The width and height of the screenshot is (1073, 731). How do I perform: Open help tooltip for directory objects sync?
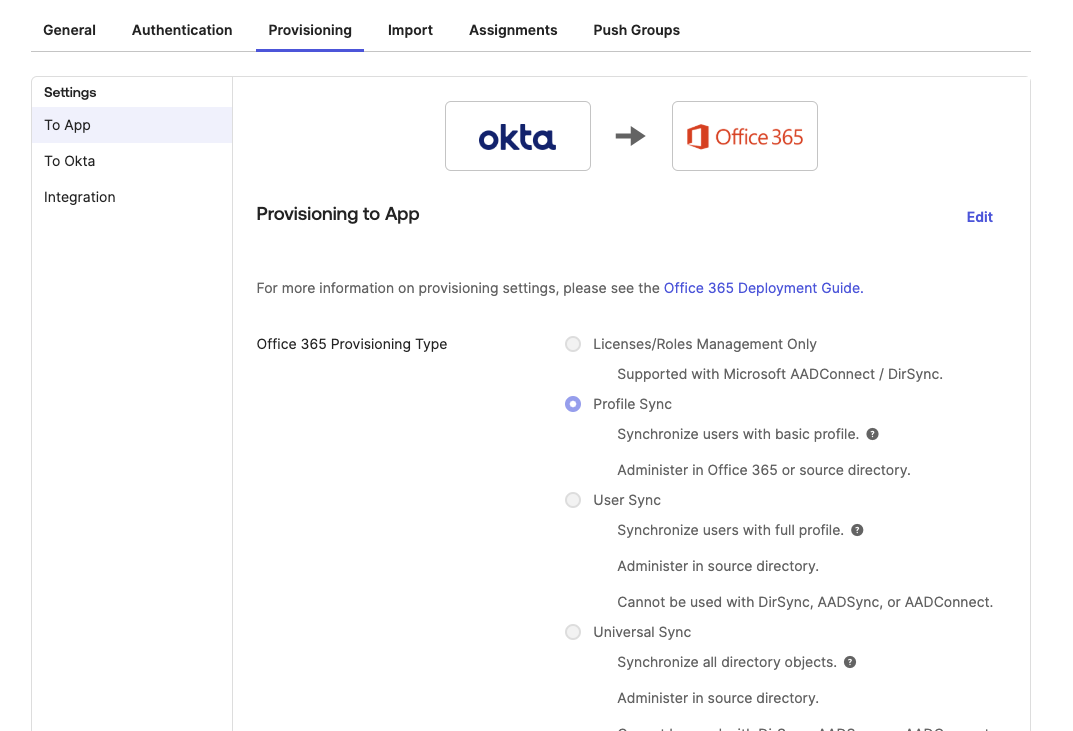click(849, 662)
